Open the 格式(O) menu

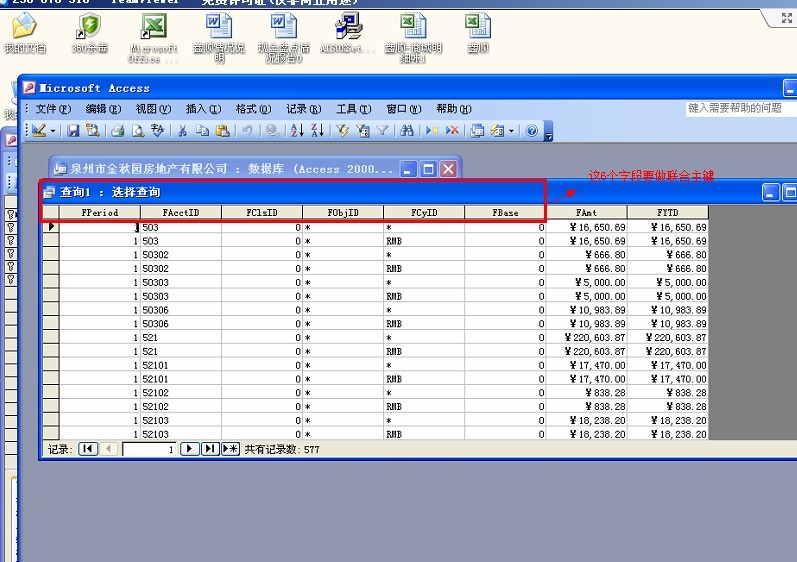pos(253,109)
